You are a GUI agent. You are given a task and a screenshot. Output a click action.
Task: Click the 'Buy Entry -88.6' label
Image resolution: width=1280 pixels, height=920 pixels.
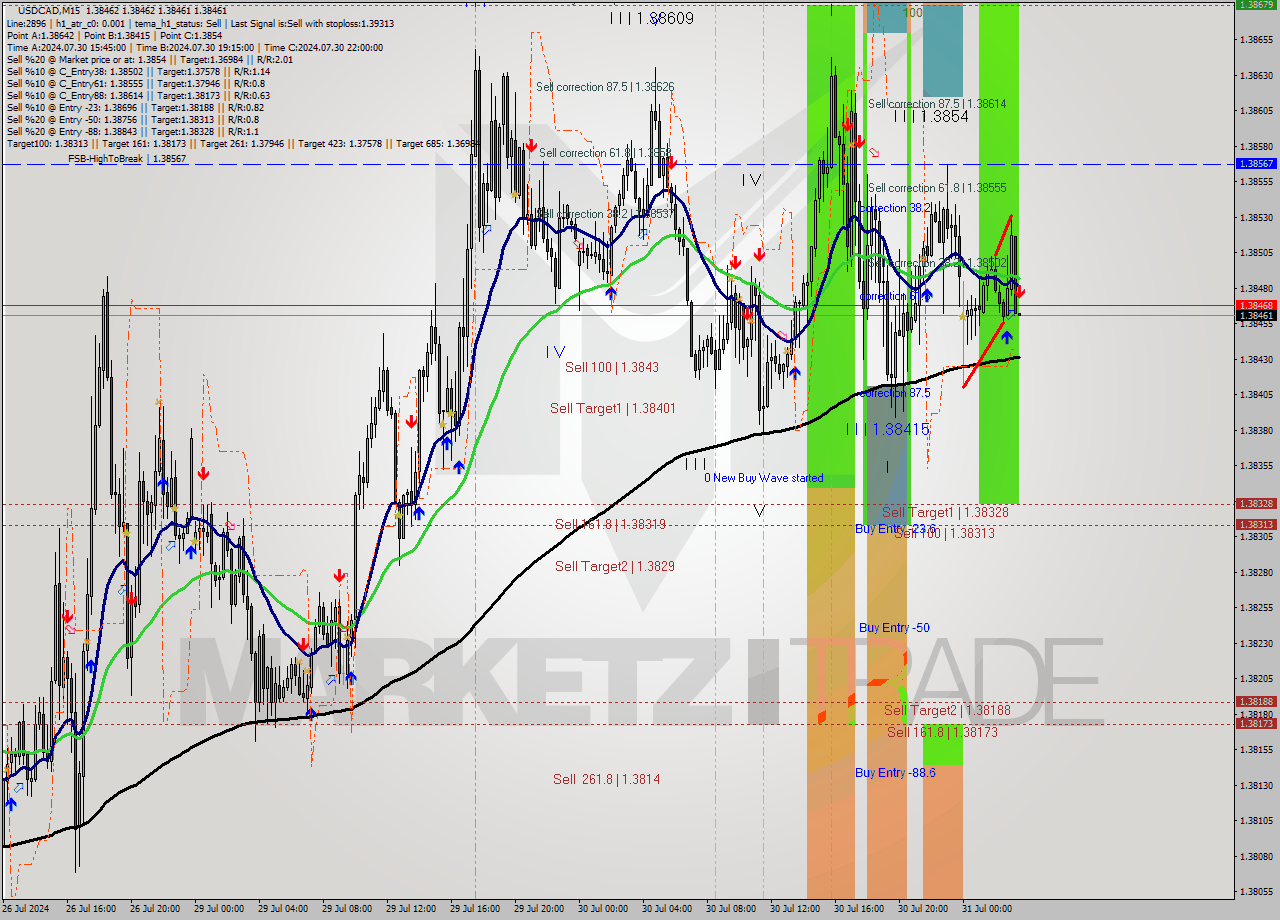pyautogui.click(x=895, y=773)
